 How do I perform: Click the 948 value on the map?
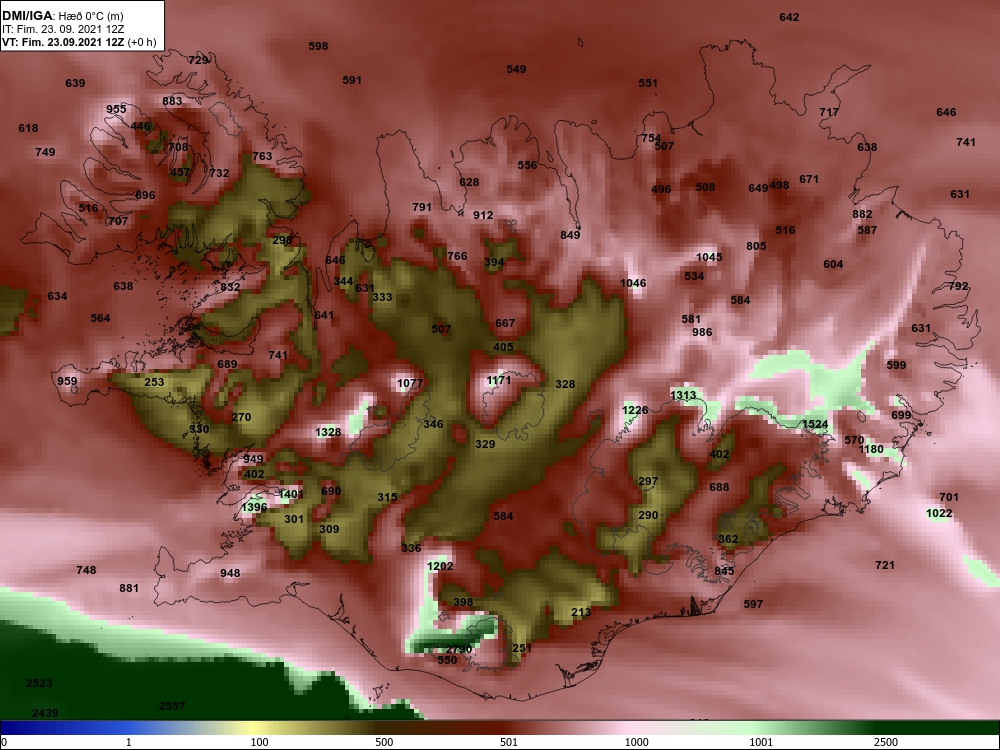pos(230,573)
